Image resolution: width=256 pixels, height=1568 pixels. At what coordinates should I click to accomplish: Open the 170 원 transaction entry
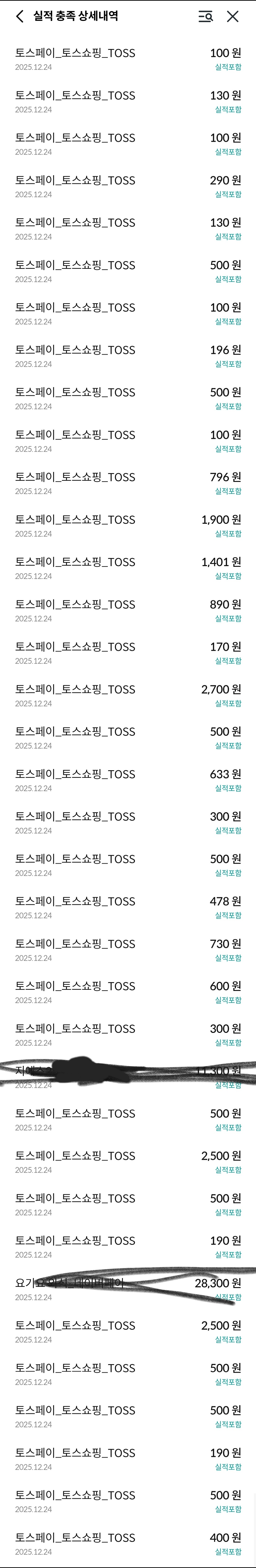point(128,653)
